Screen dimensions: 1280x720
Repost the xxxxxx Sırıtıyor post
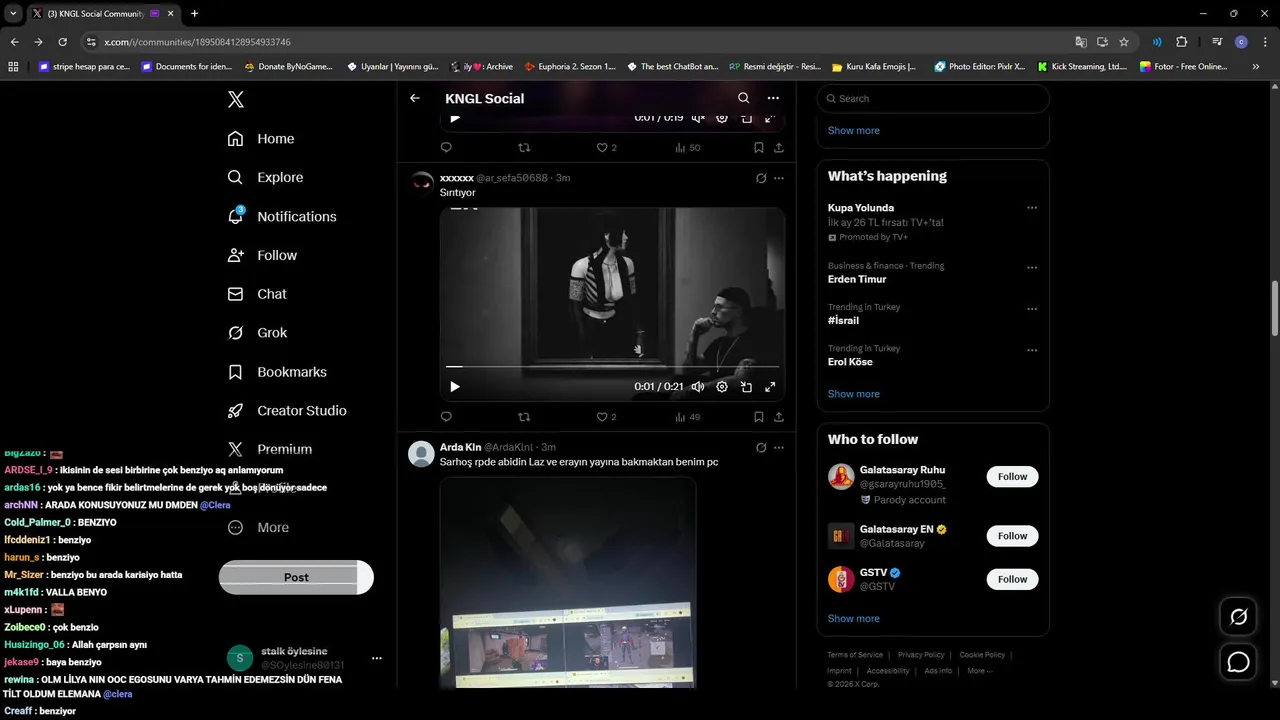pyautogui.click(x=524, y=417)
